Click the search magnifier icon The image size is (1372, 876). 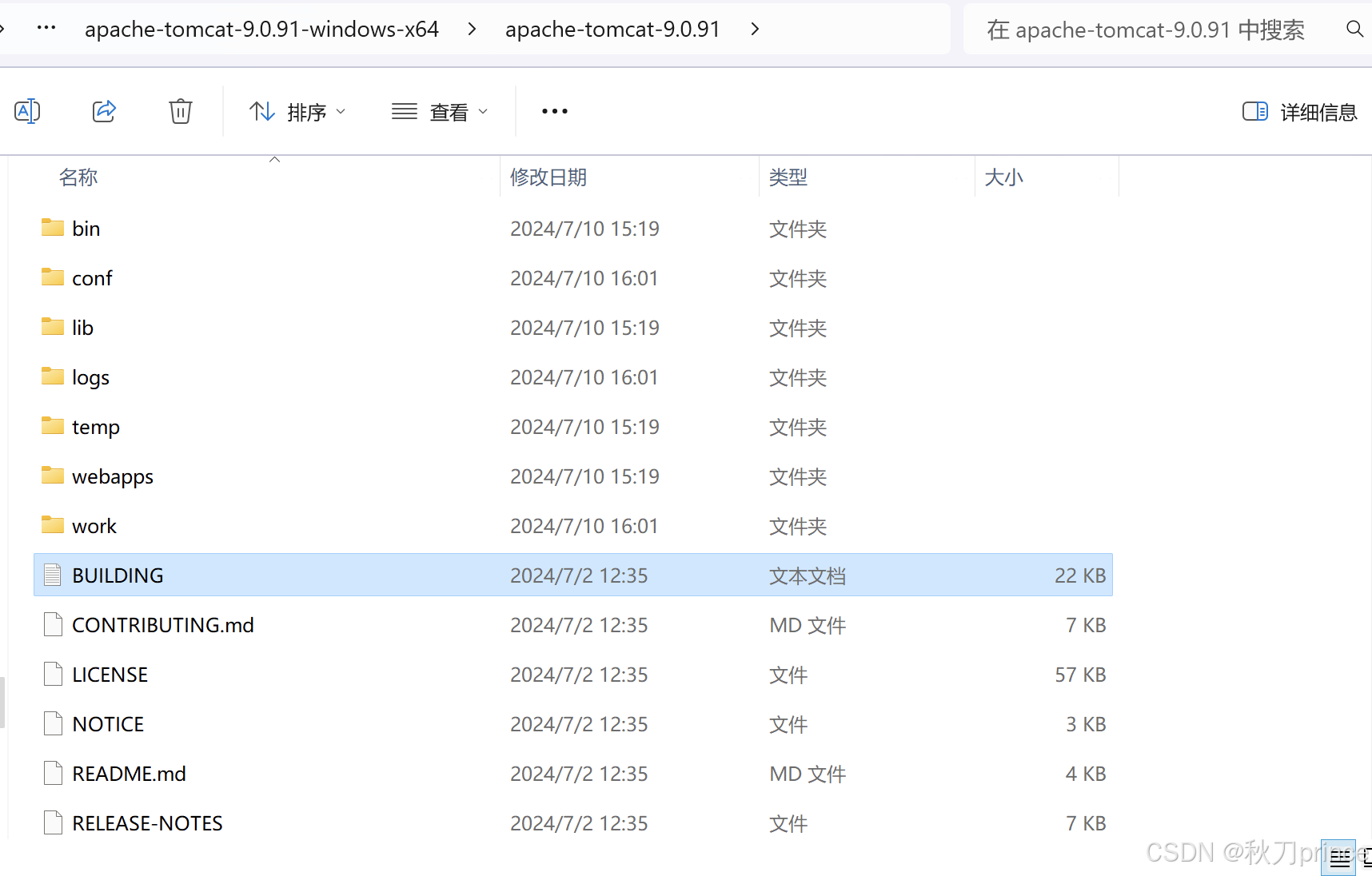(x=1354, y=29)
